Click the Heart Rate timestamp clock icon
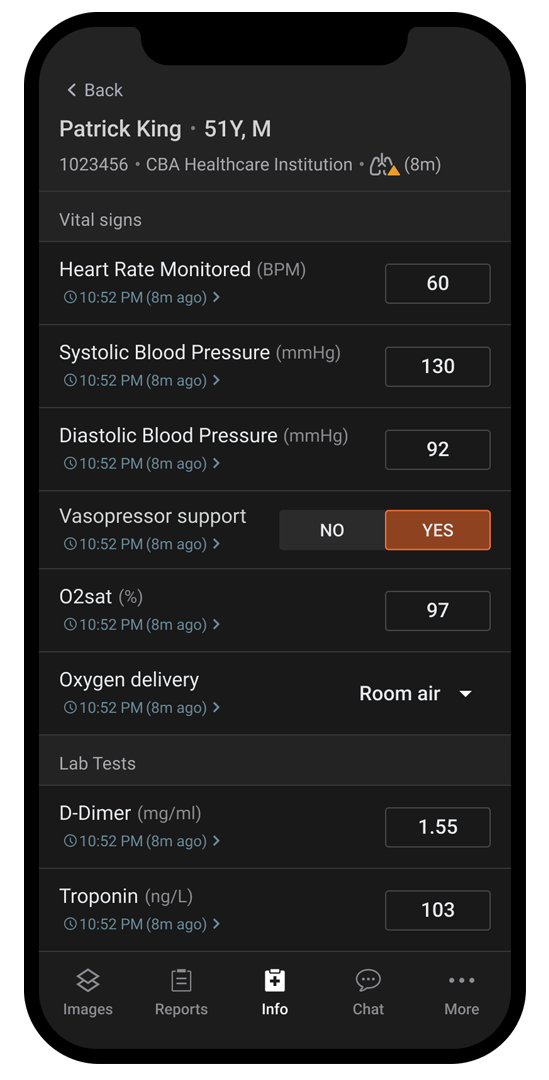Viewport: 549px width, 1080px height. [70, 298]
